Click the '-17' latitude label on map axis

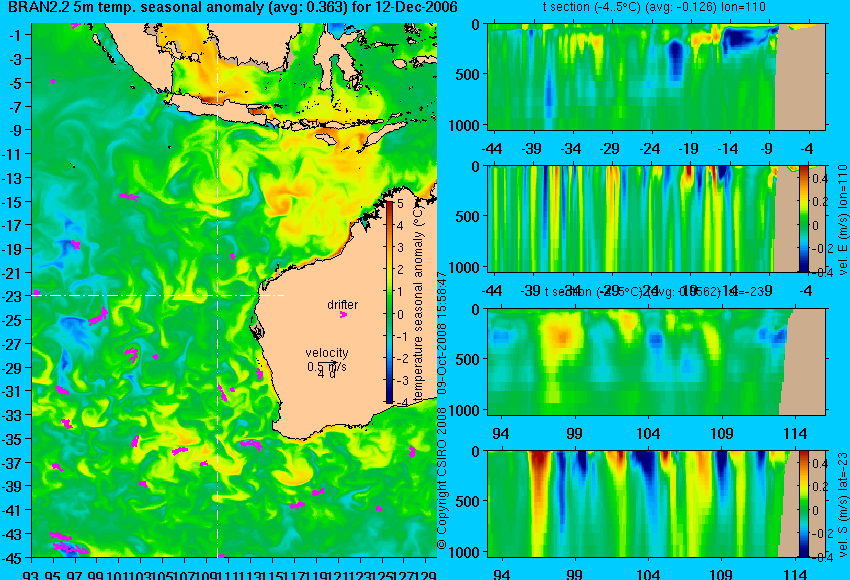(14, 225)
